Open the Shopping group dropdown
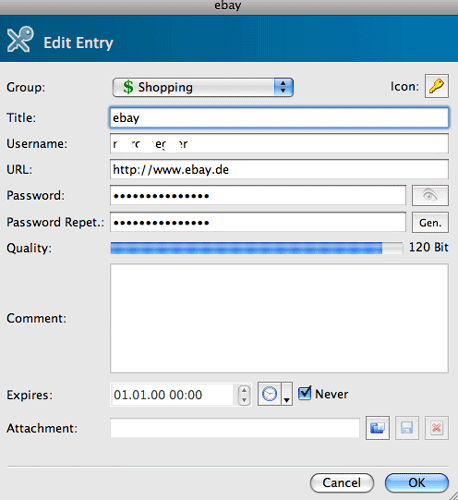458x500 pixels. tap(203, 87)
